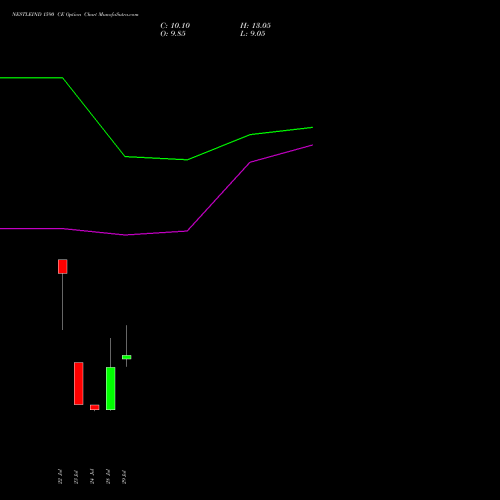
Task: Click the 28 Jul date label
Action: pos(108,477)
